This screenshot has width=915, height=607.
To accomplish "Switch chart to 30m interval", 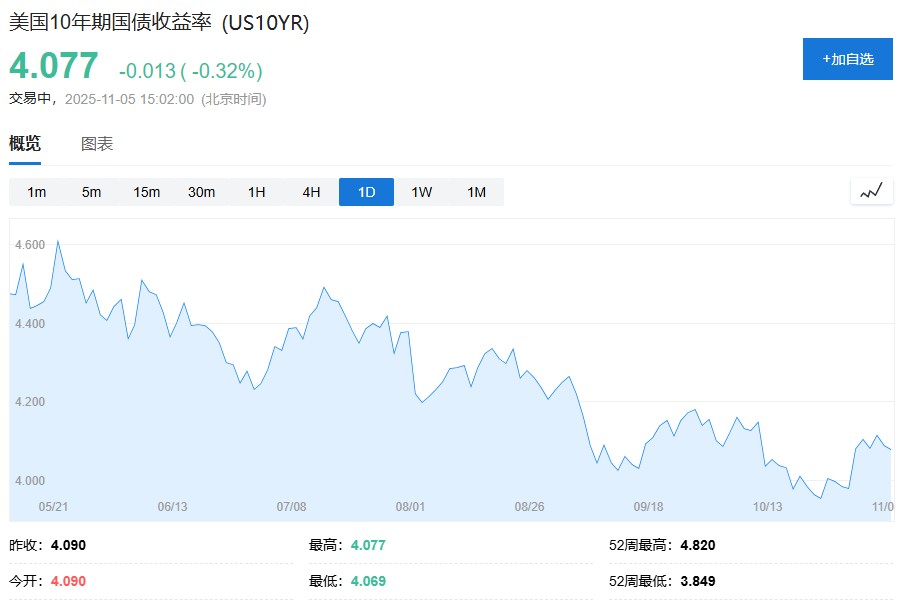I will click(202, 192).
